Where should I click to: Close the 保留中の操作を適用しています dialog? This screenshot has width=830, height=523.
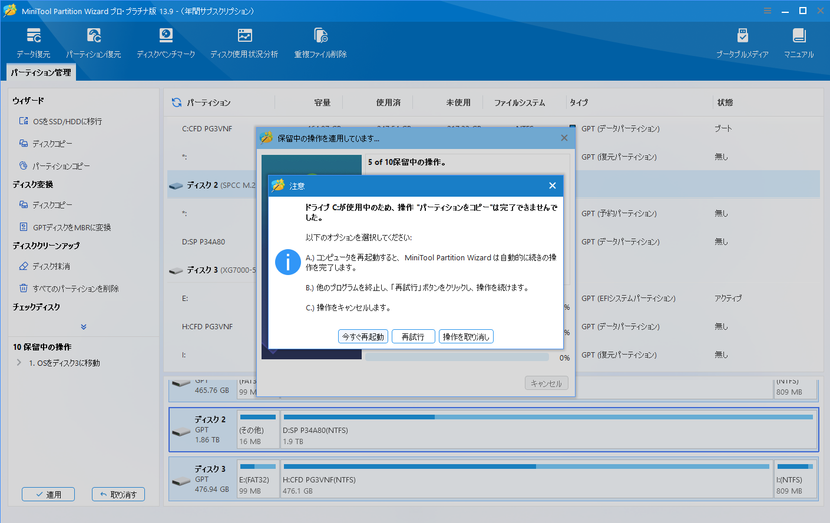point(564,138)
